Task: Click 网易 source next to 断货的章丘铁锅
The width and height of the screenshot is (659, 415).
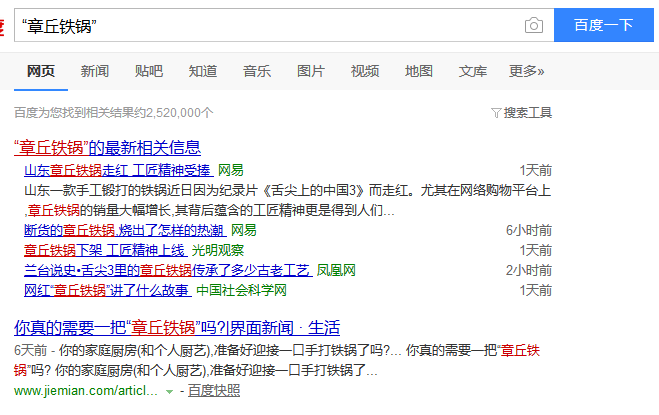Action: click(244, 230)
